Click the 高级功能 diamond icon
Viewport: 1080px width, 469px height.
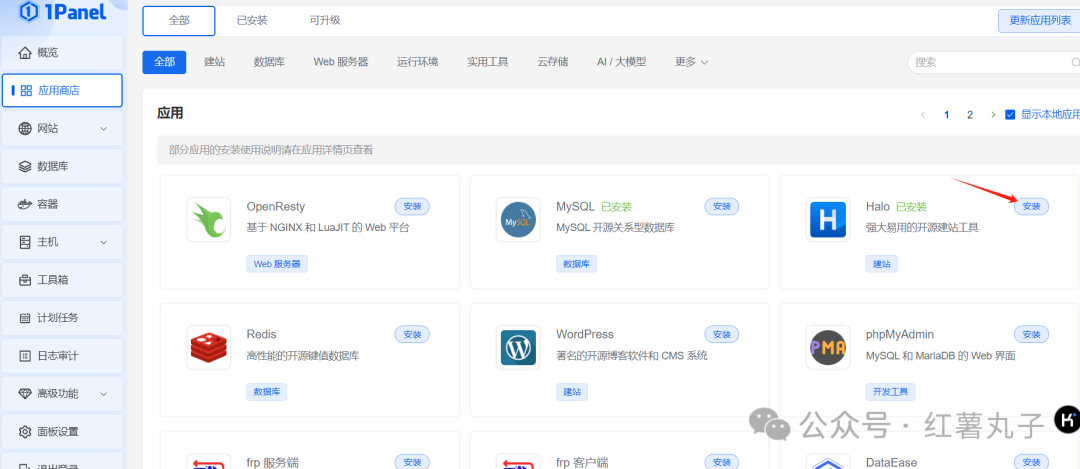point(25,393)
